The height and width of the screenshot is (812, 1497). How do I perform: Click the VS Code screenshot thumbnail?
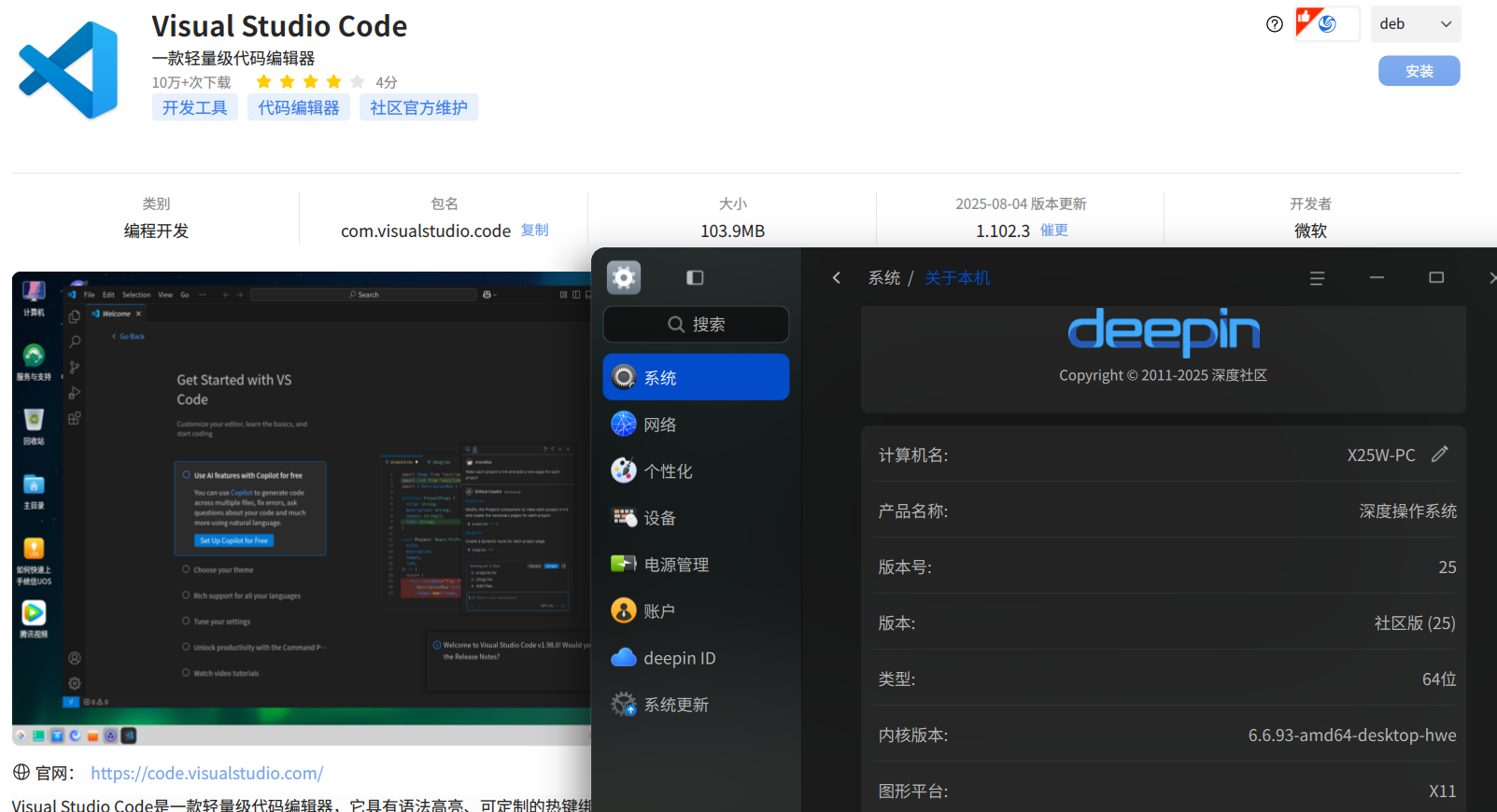(302, 508)
